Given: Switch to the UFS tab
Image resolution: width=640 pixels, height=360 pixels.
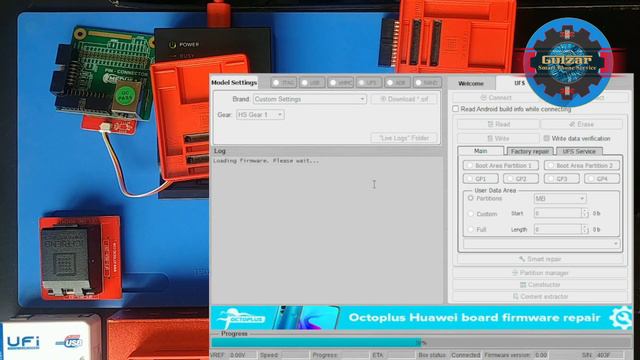Looking at the screenshot, I should click(x=519, y=83).
